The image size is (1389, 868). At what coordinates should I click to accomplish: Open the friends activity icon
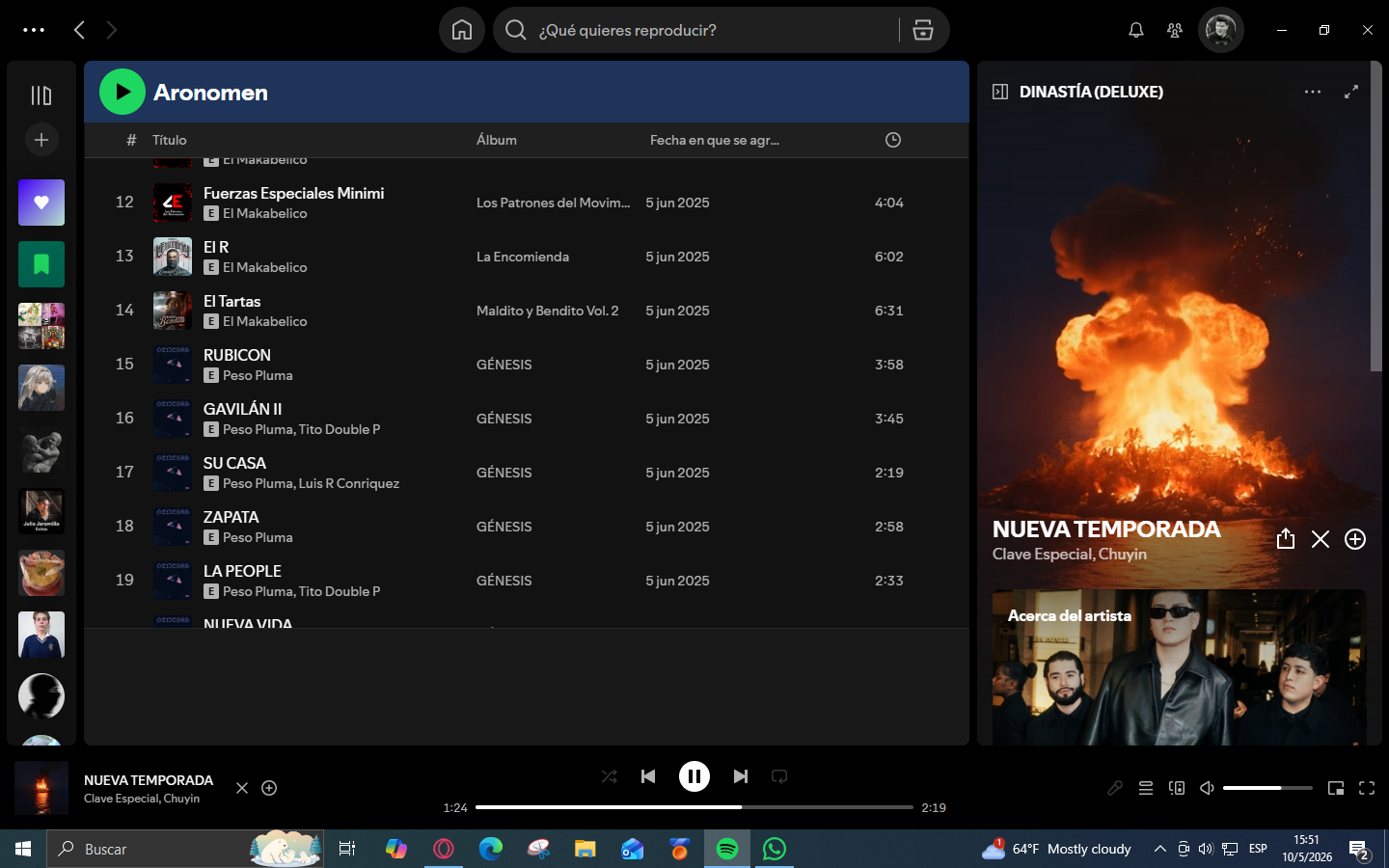pos(1175,30)
